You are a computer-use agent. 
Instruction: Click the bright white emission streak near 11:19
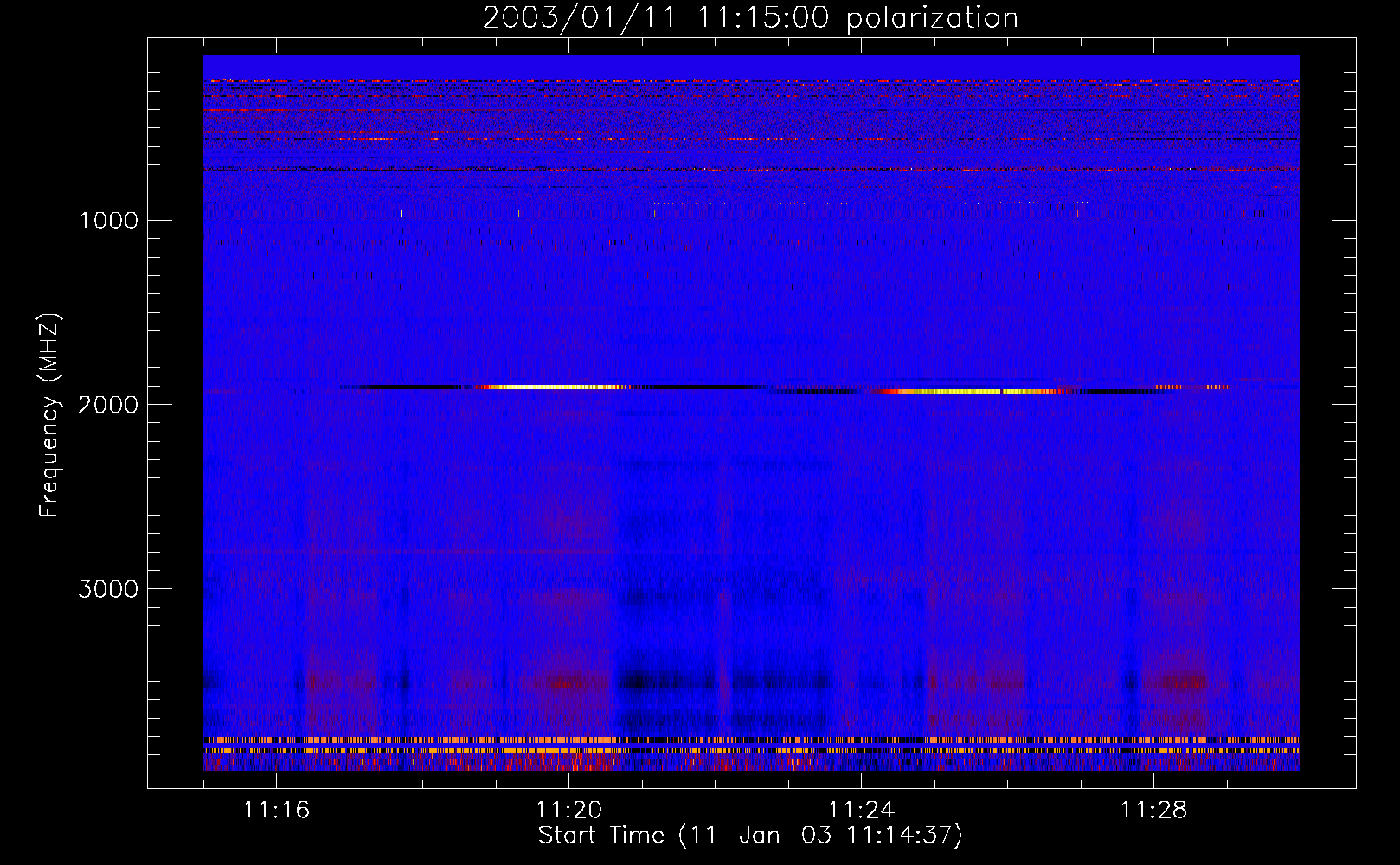(554, 388)
